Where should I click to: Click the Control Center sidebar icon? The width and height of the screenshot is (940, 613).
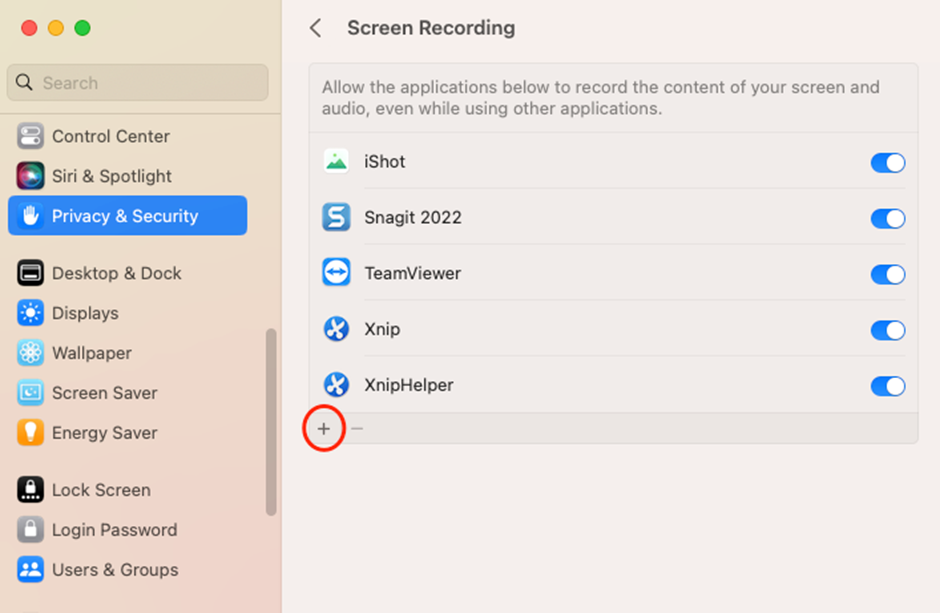point(30,136)
